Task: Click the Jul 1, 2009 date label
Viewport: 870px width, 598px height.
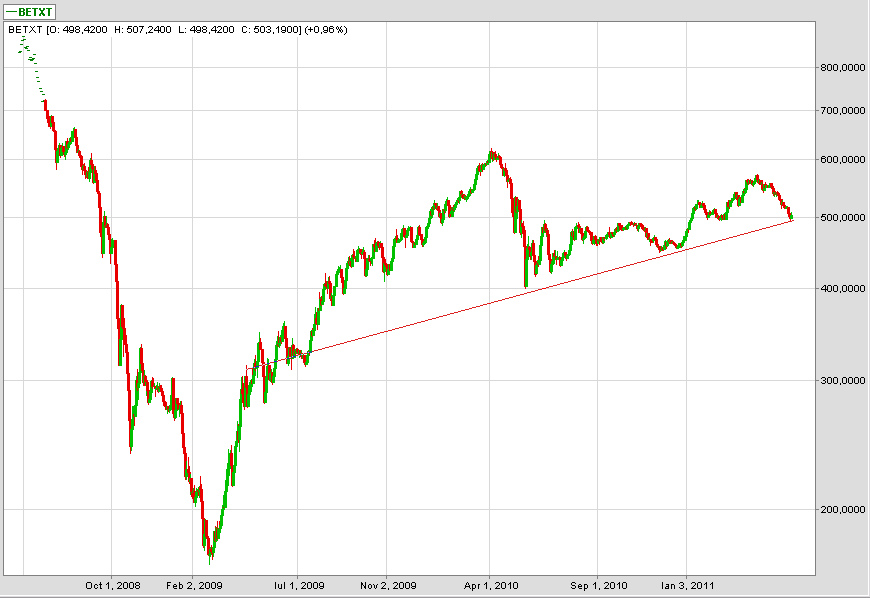Action: pyautogui.click(x=299, y=585)
